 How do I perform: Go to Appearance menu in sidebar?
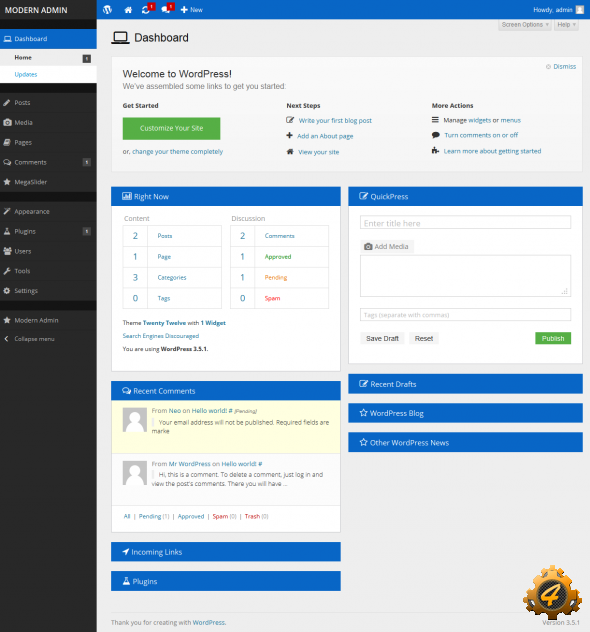(x=48, y=211)
